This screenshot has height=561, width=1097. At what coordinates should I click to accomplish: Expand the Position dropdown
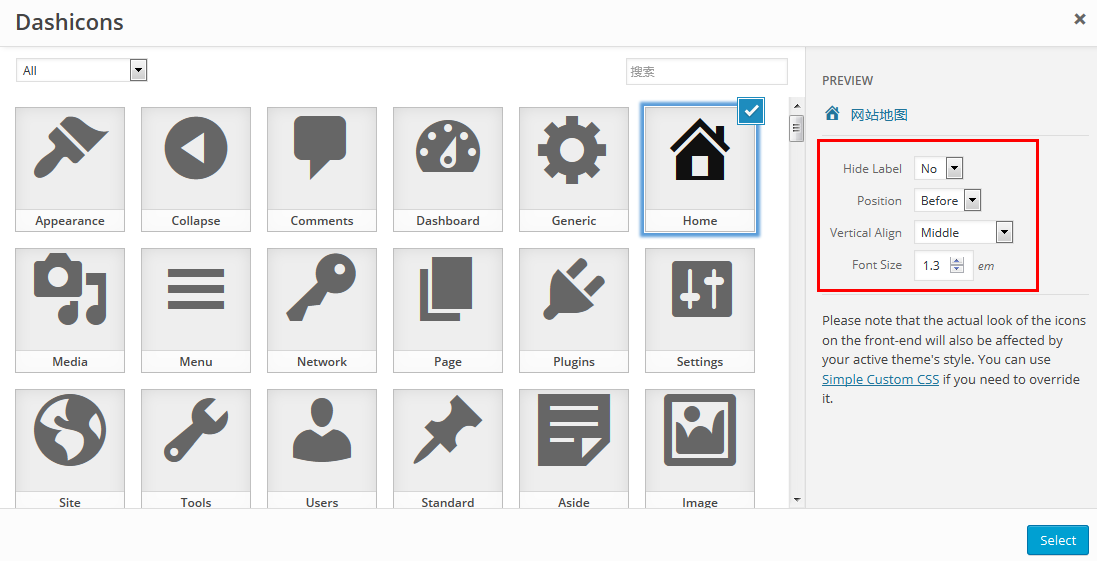pyautogui.click(x=947, y=201)
